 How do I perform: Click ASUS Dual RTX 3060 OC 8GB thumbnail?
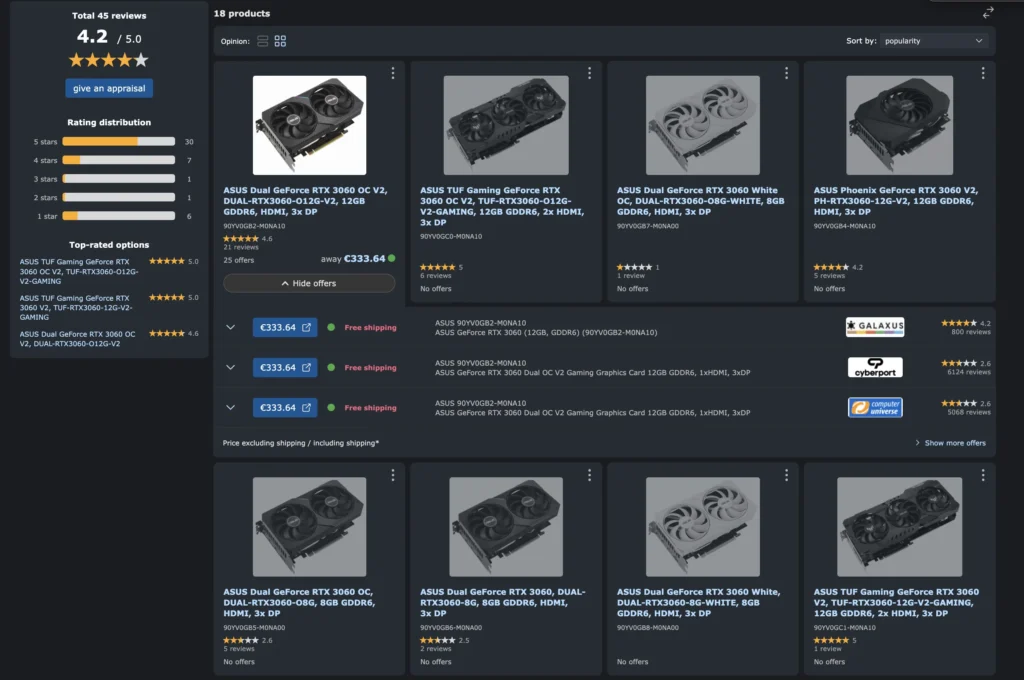pyautogui.click(x=309, y=526)
